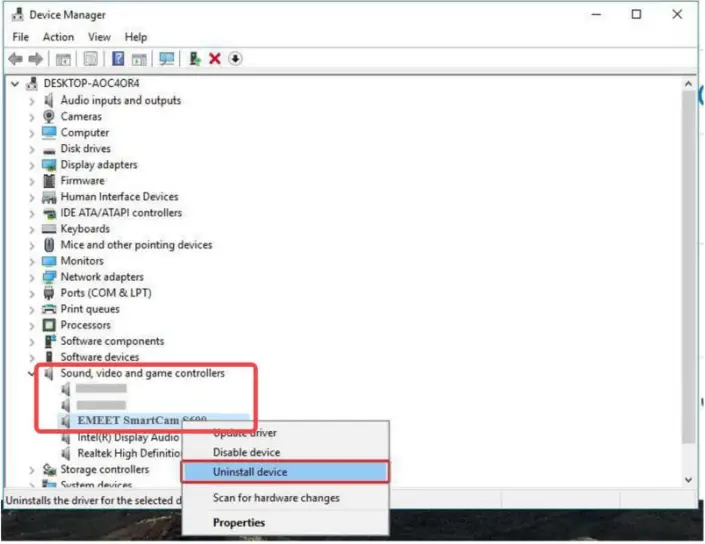Choose Uninstall device in context menu
Screen dimensions: 705x544
click(x=286, y=472)
